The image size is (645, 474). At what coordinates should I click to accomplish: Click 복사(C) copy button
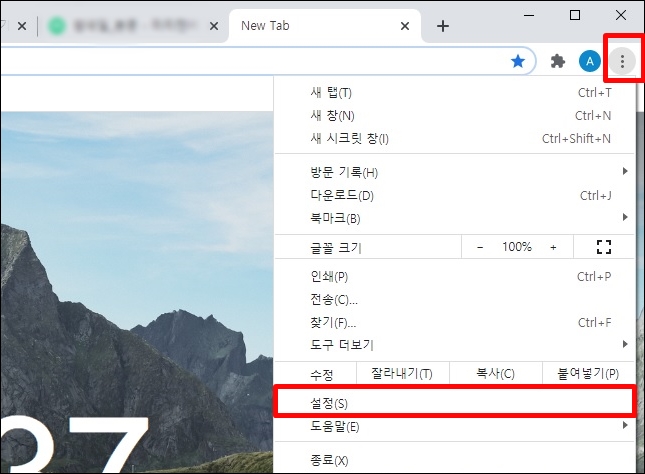(x=496, y=373)
